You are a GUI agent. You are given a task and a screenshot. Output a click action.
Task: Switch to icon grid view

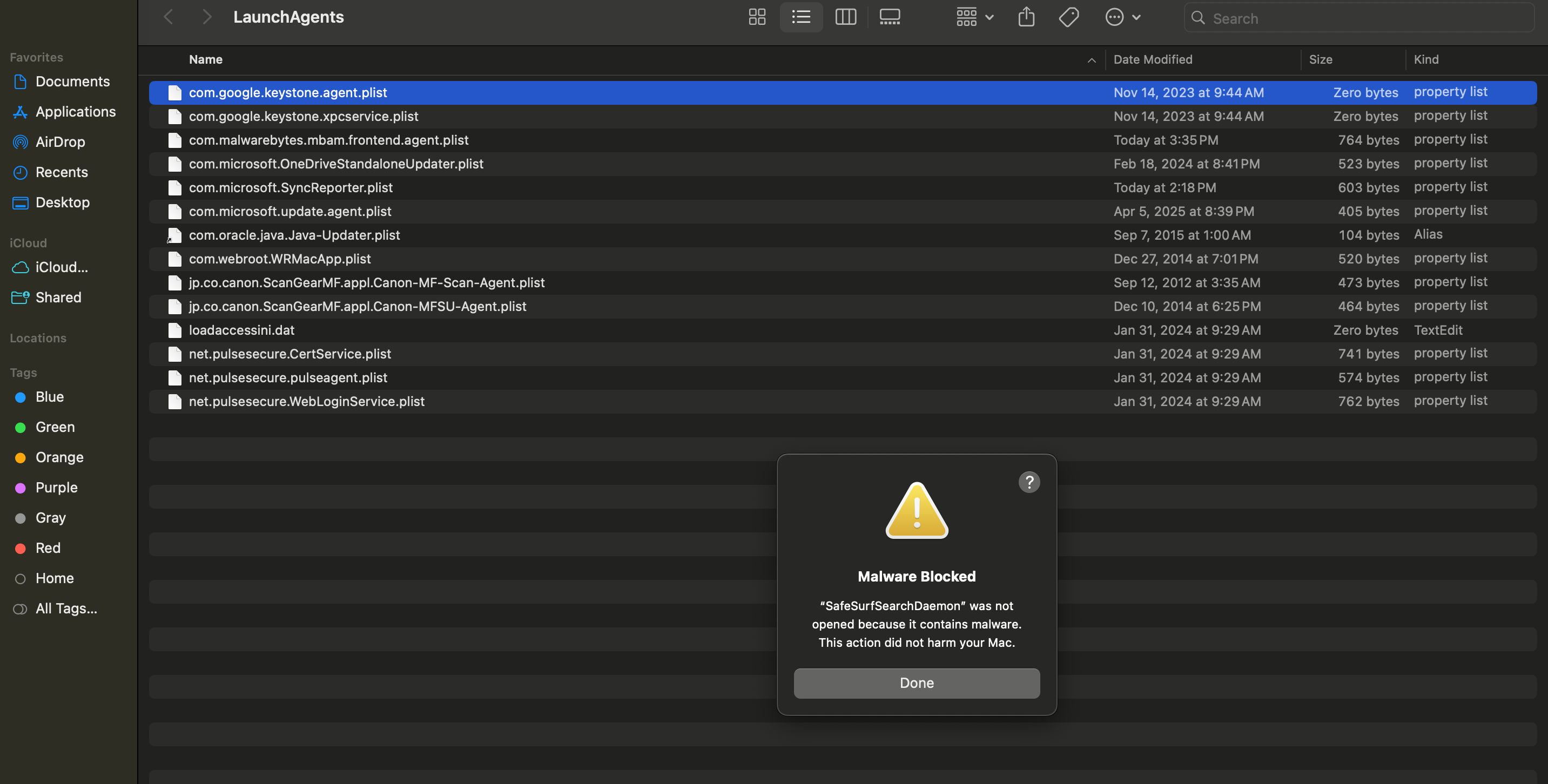point(757,17)
